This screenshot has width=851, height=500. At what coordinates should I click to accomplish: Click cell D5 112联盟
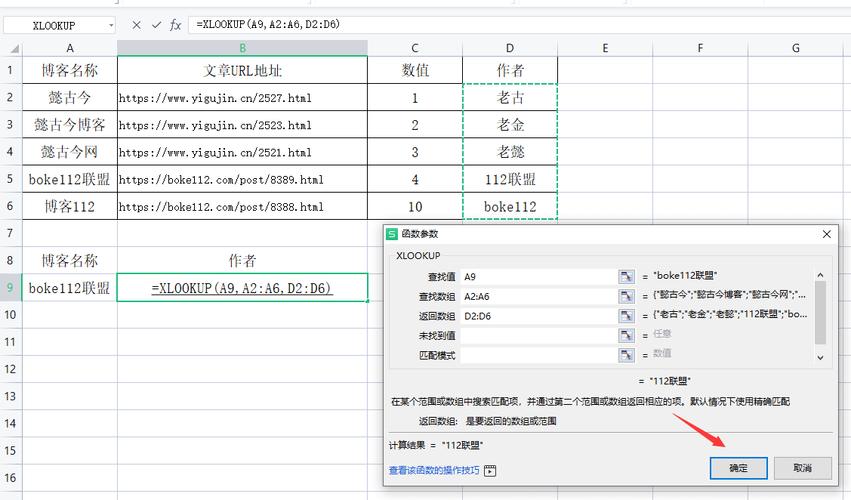[x=510, y=179]
